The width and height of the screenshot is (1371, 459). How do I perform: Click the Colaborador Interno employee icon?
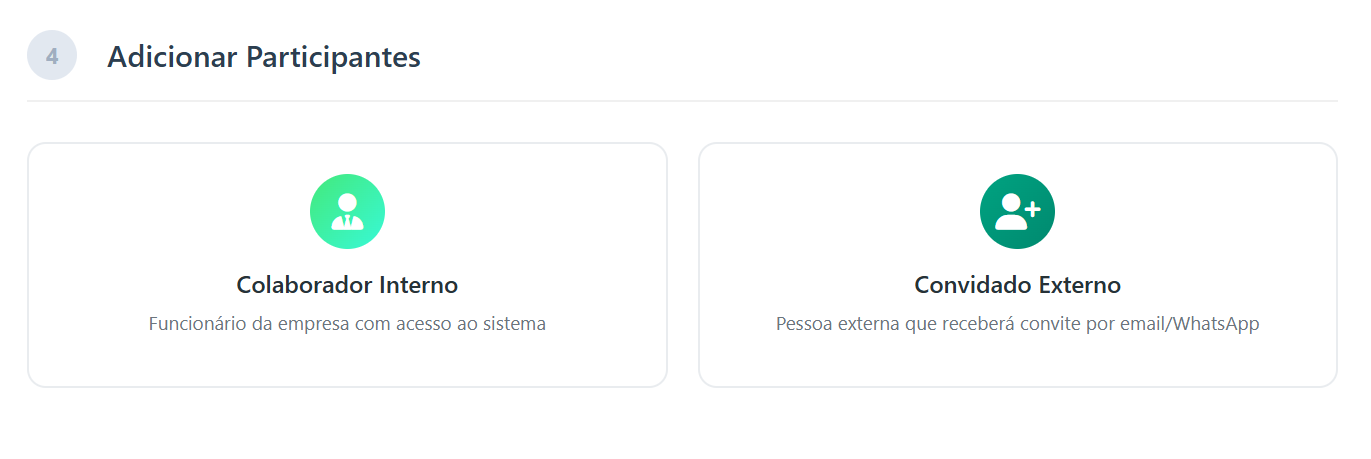(x=347, y=212)
